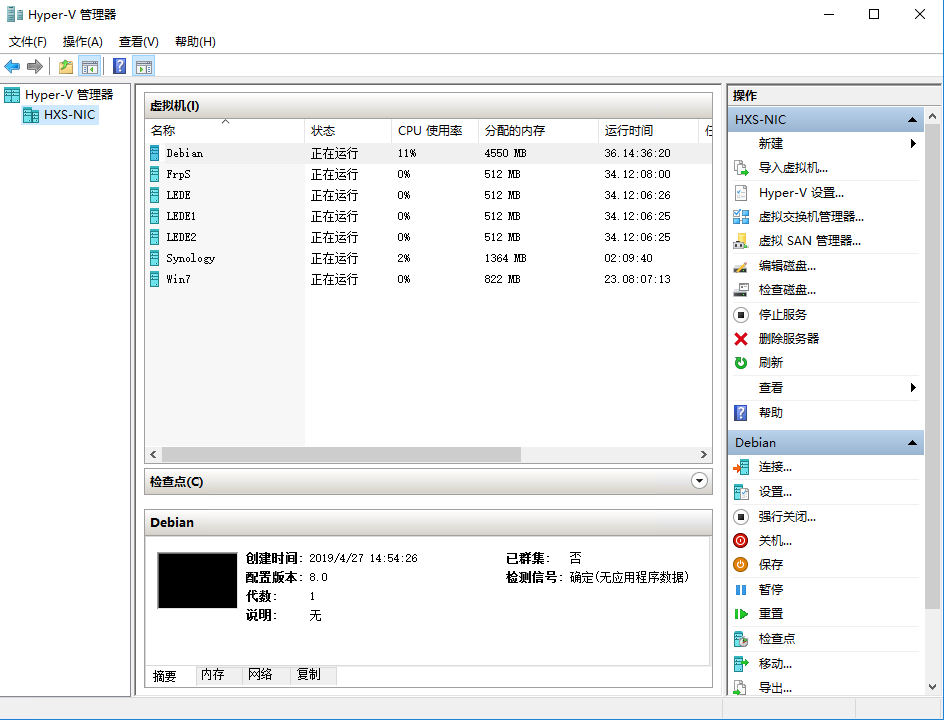This screenshot has height=720, width=944.
Task: Click the 停止服务 stop icon
Action: [741, 315]
